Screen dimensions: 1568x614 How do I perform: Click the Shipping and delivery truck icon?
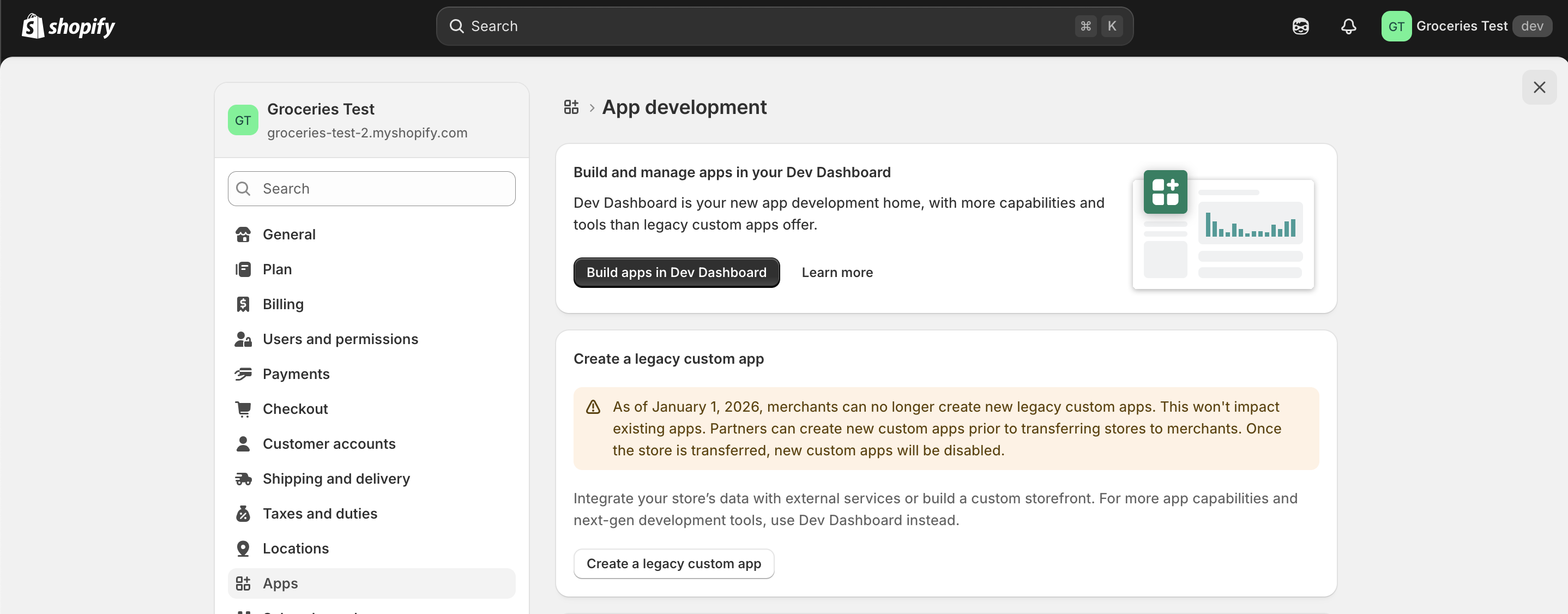click(x=244, y=478)
